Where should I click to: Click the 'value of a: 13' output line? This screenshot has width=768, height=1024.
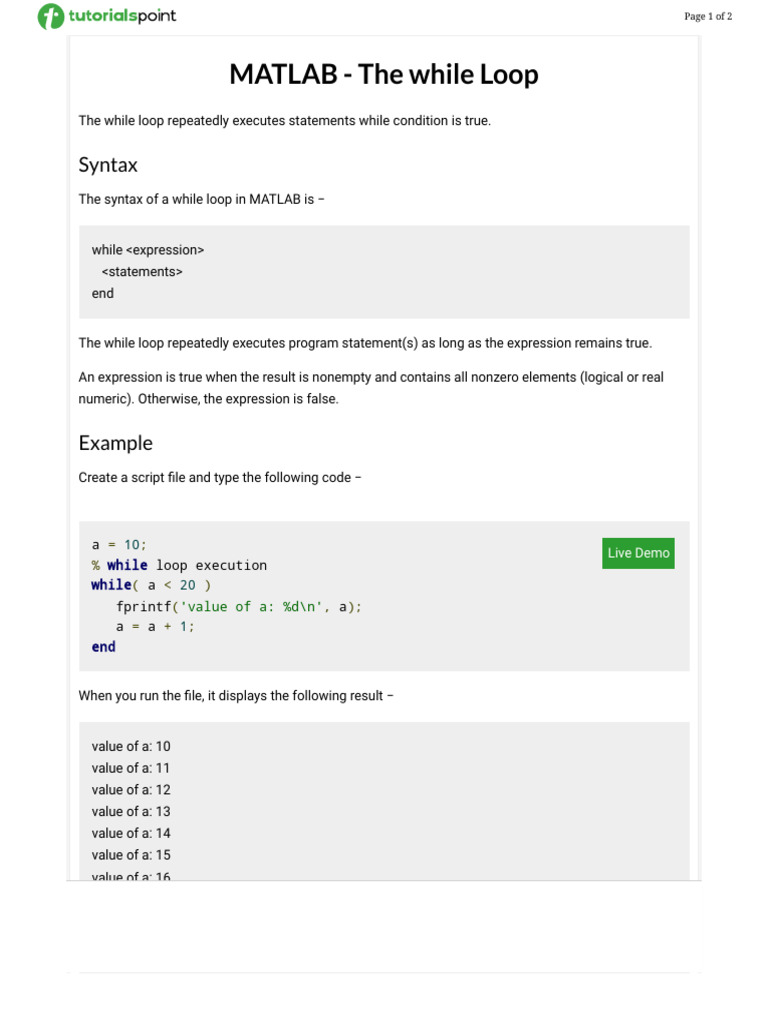(x=131, y=812)
